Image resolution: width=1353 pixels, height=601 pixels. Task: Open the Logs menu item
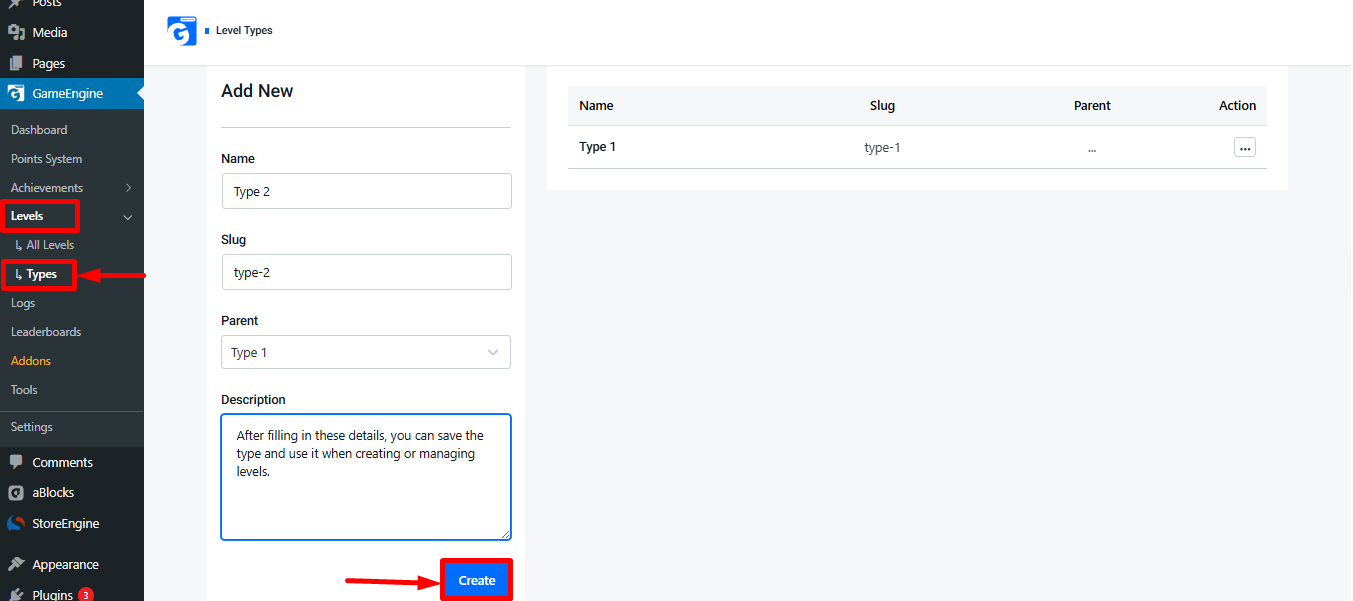pos(23,303)
